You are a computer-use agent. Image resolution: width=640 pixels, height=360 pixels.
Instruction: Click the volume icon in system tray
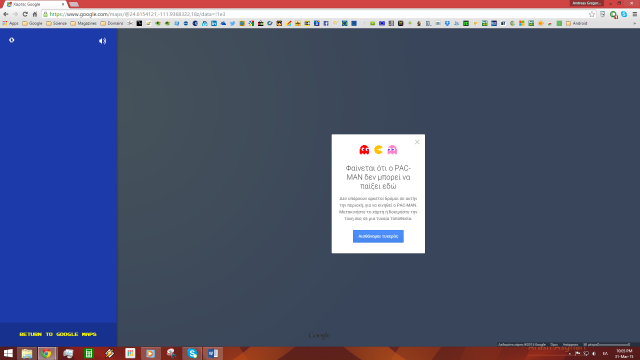pos(594,353)
